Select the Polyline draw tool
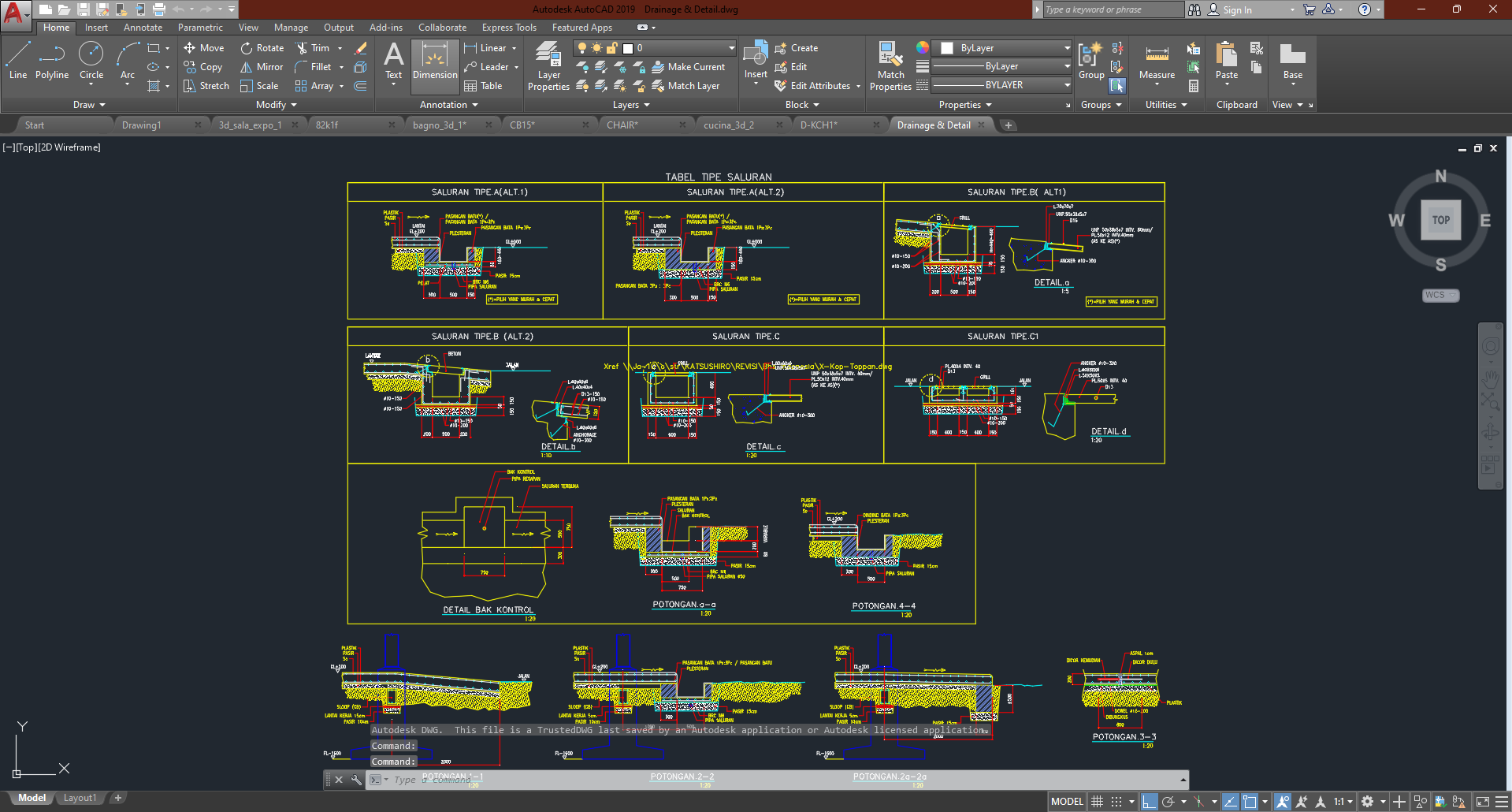The image size is (1512, 812). click(52, 61)
